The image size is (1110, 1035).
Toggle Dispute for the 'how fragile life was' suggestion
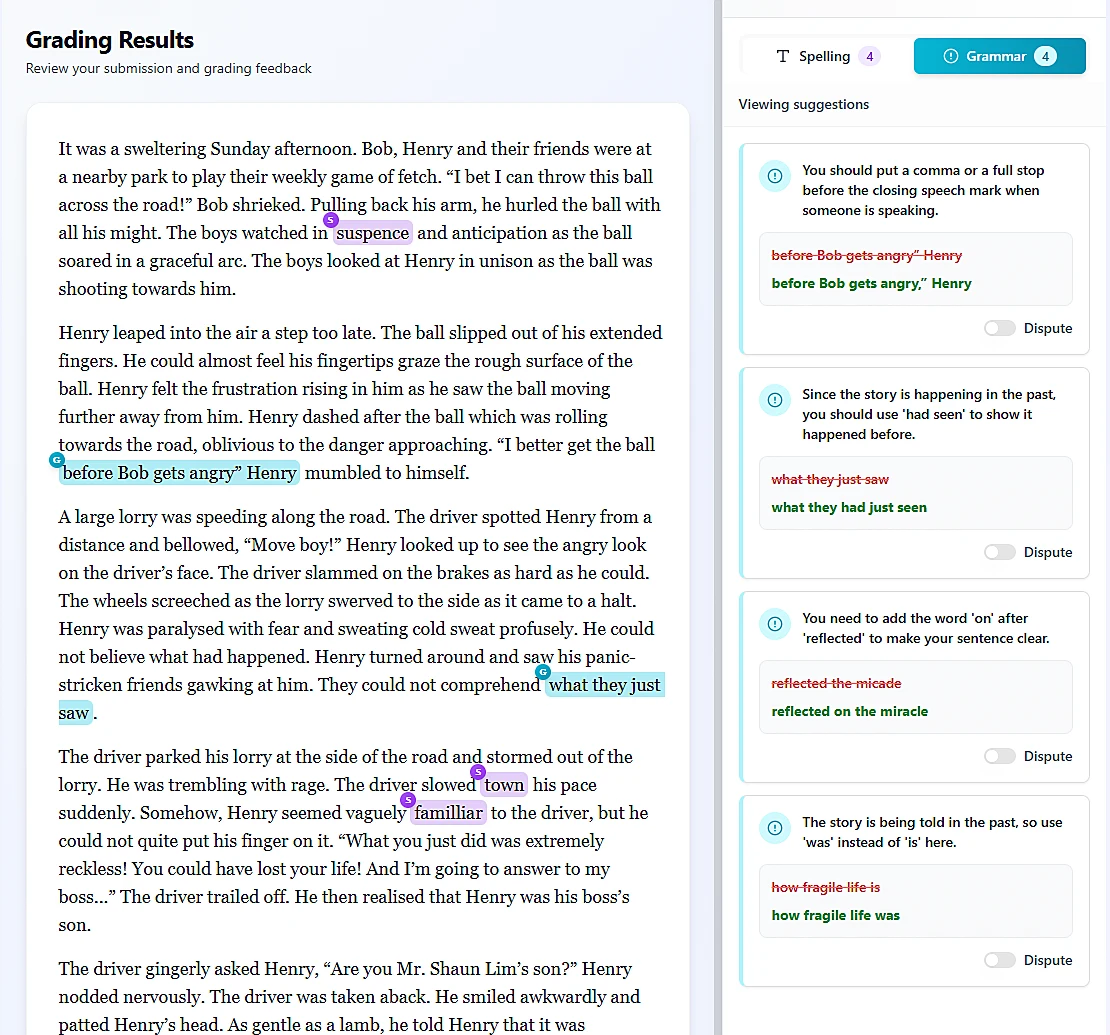(999, 960)
